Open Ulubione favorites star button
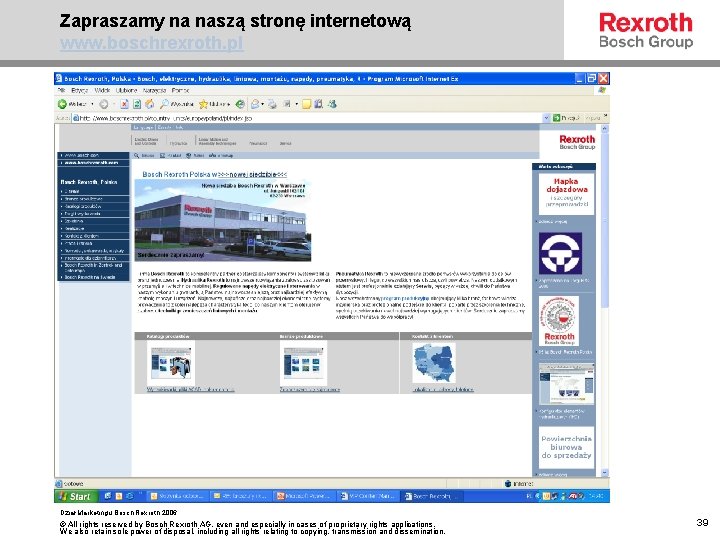 (214, 104)
